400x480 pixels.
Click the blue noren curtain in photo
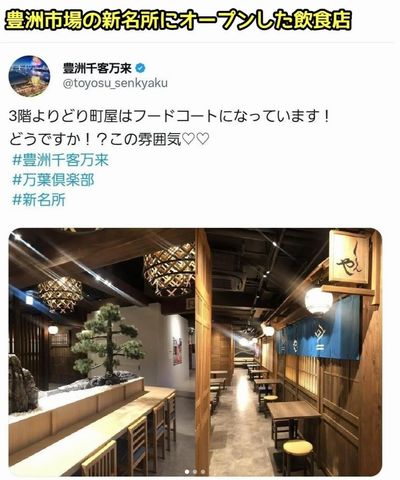tap(319, 329)
